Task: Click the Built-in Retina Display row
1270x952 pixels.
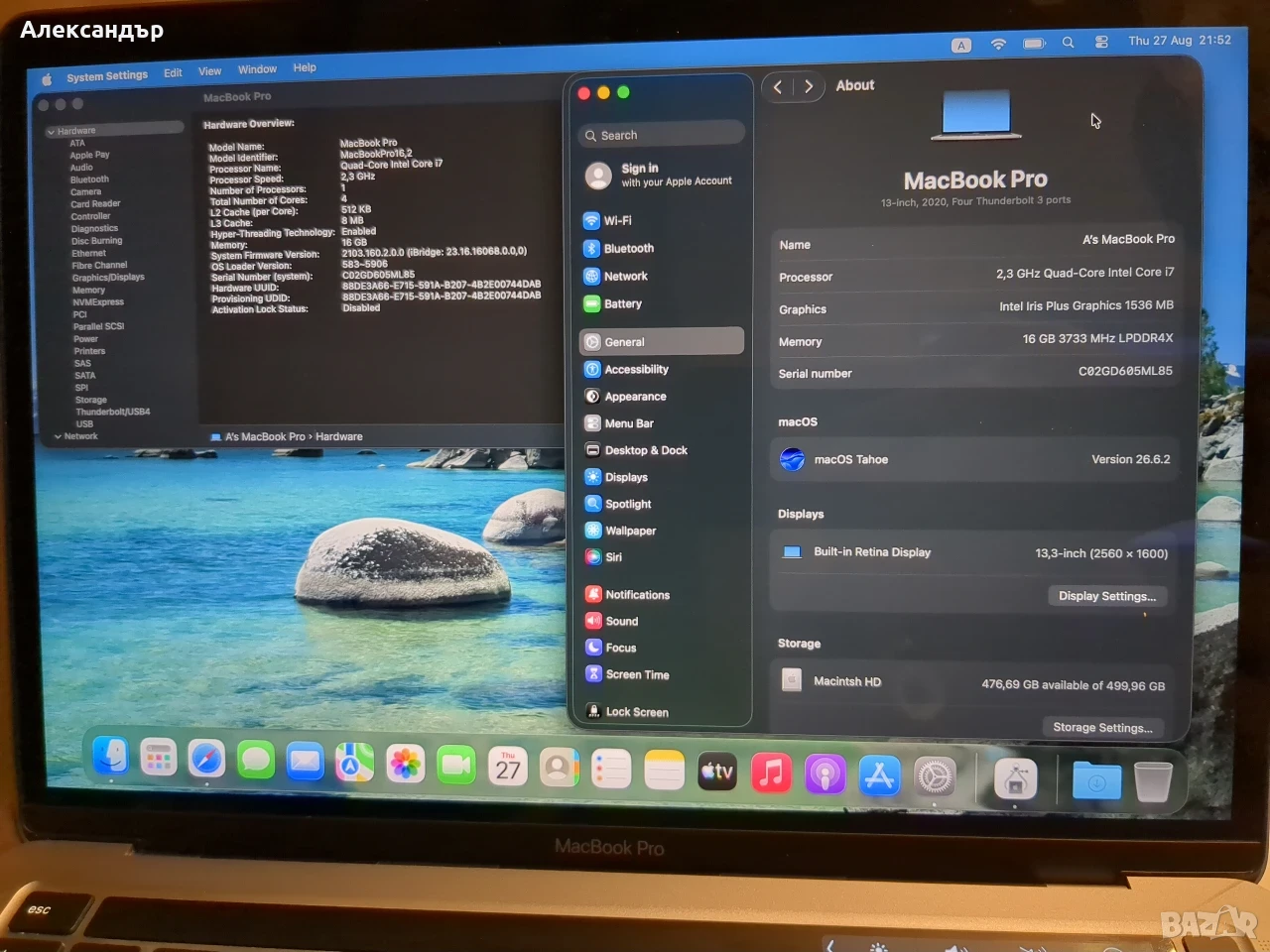Action: pyautogui.click(x=972, y=552)
